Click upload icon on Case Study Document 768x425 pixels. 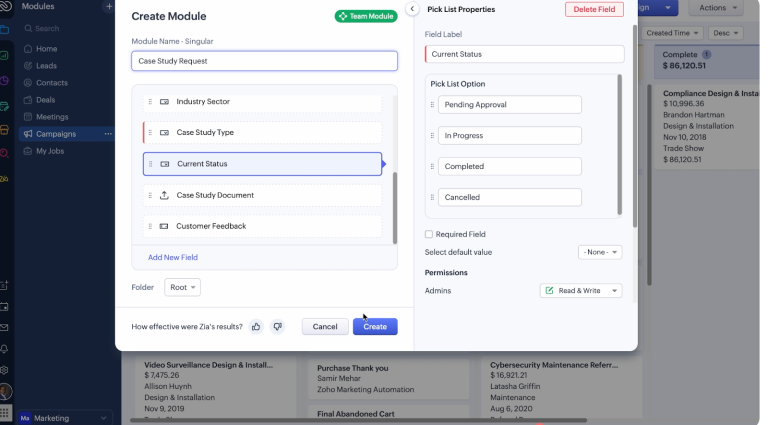(164, 195)
